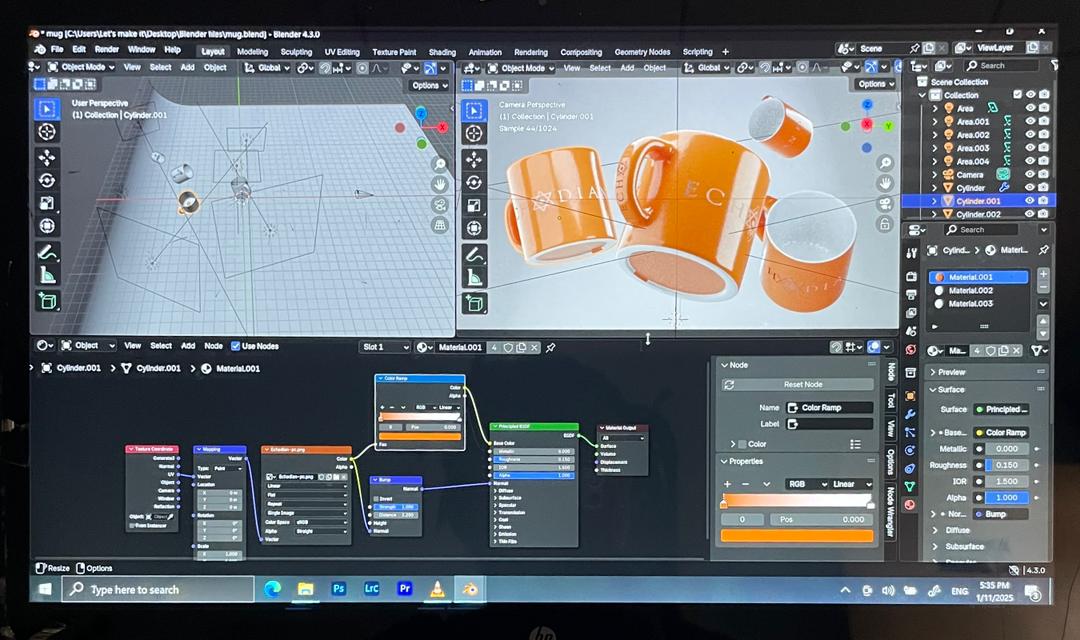Switch to the Geometry Nodes workspace tab

[x=642, y=52]
